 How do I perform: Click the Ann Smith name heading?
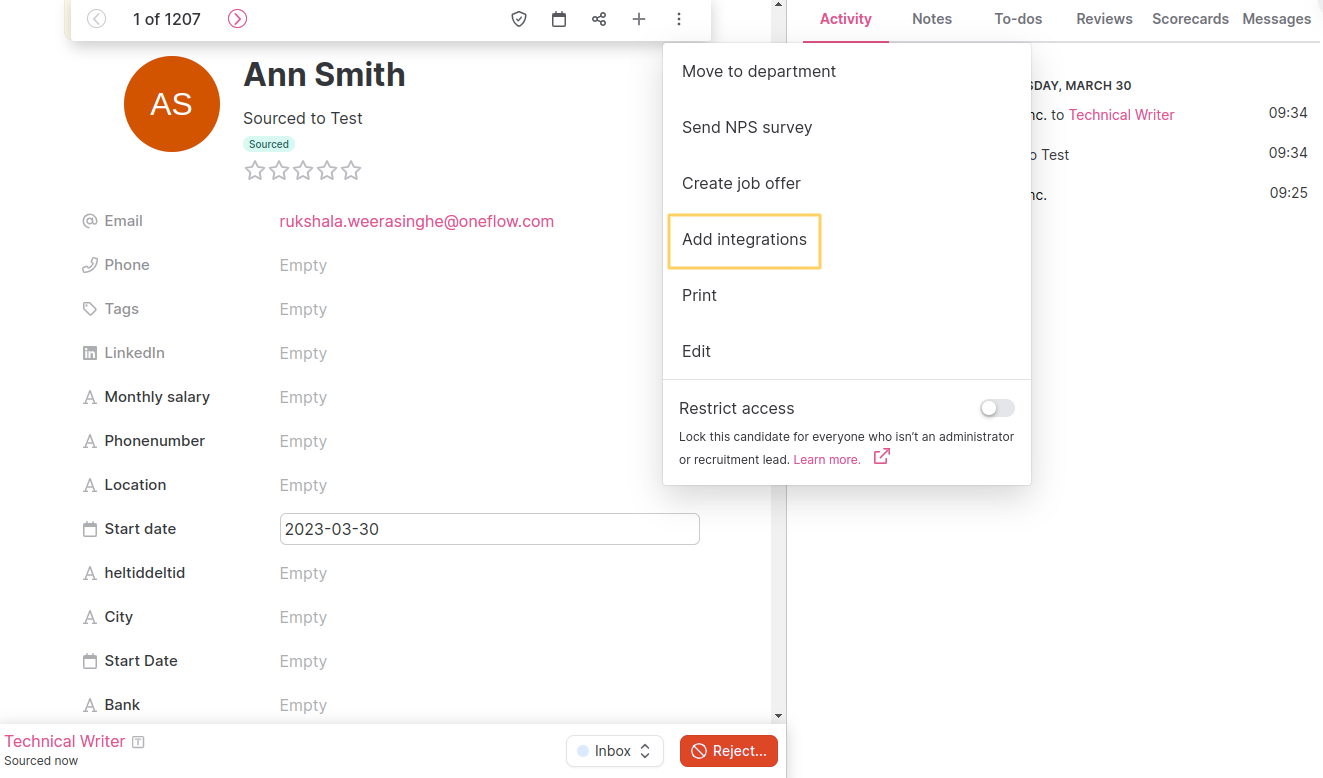pos(324,74)
